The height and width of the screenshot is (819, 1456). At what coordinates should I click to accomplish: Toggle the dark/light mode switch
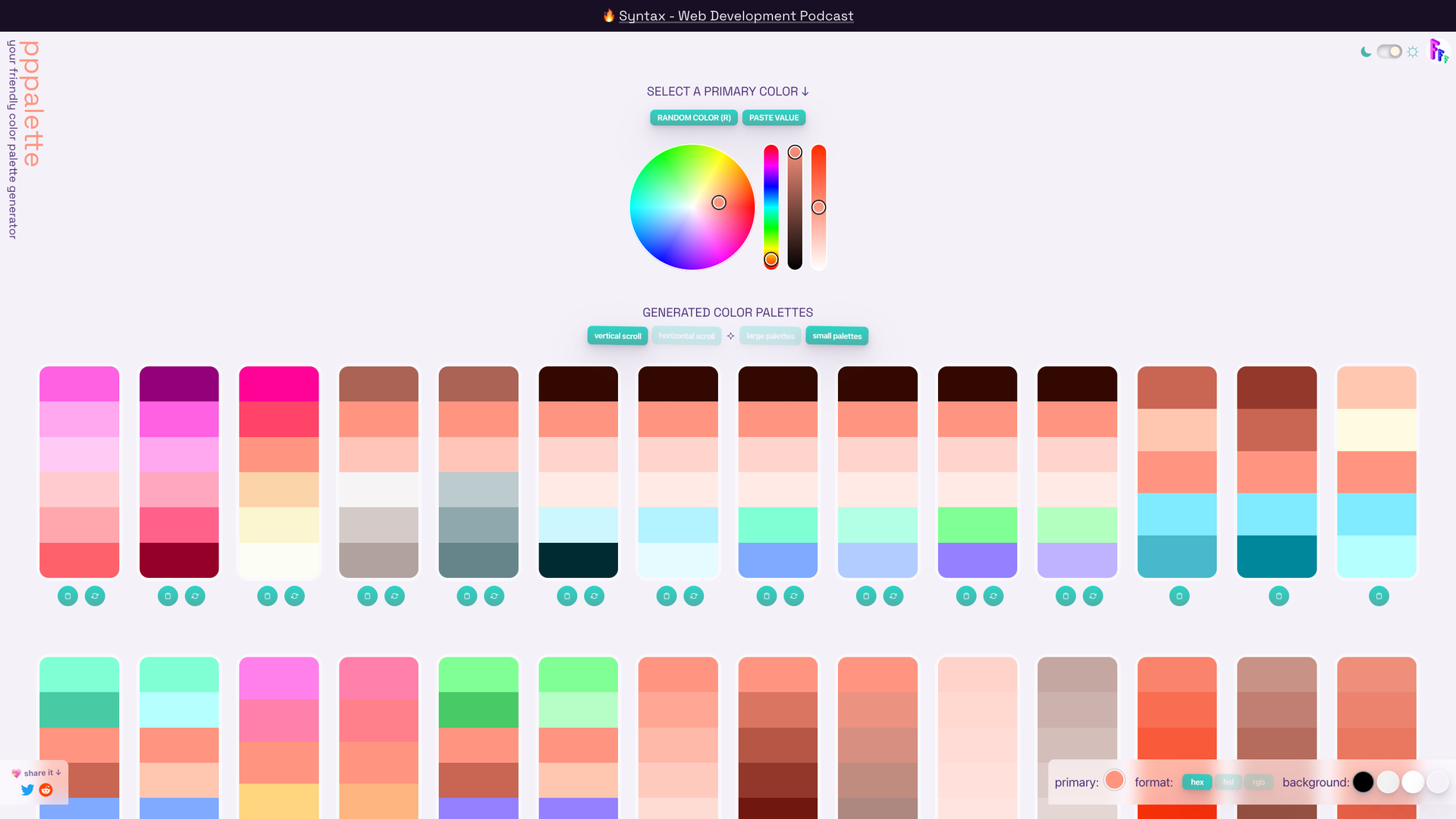(x=1389, y=52)
